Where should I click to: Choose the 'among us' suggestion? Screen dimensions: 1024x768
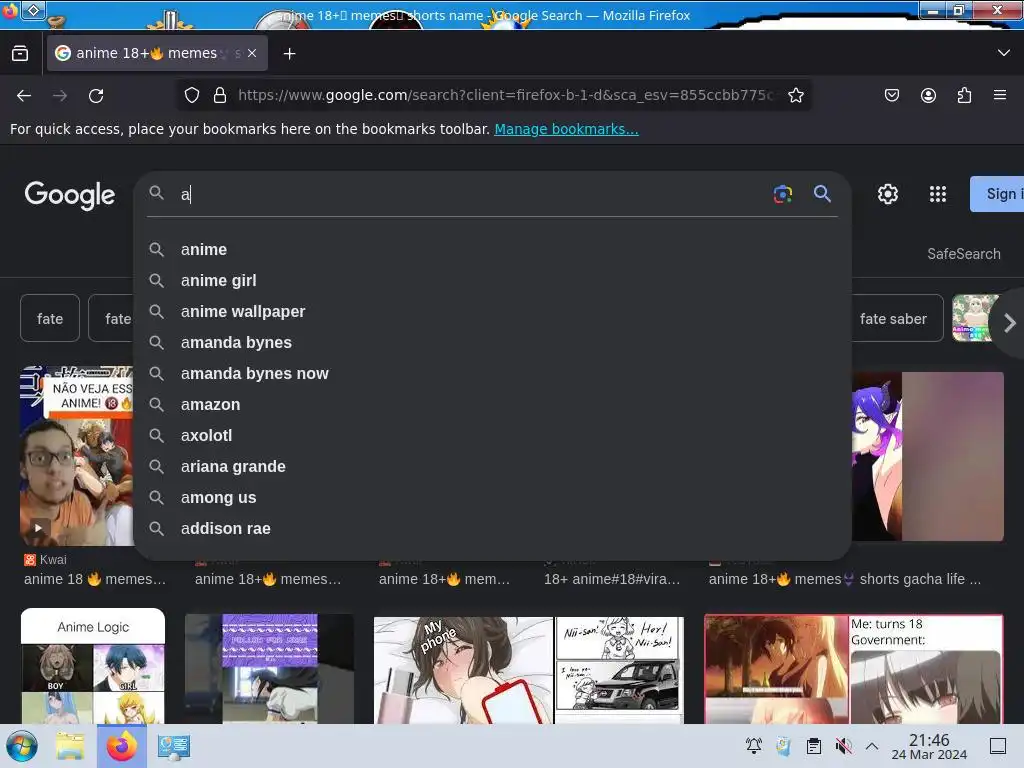click(492, 498)
